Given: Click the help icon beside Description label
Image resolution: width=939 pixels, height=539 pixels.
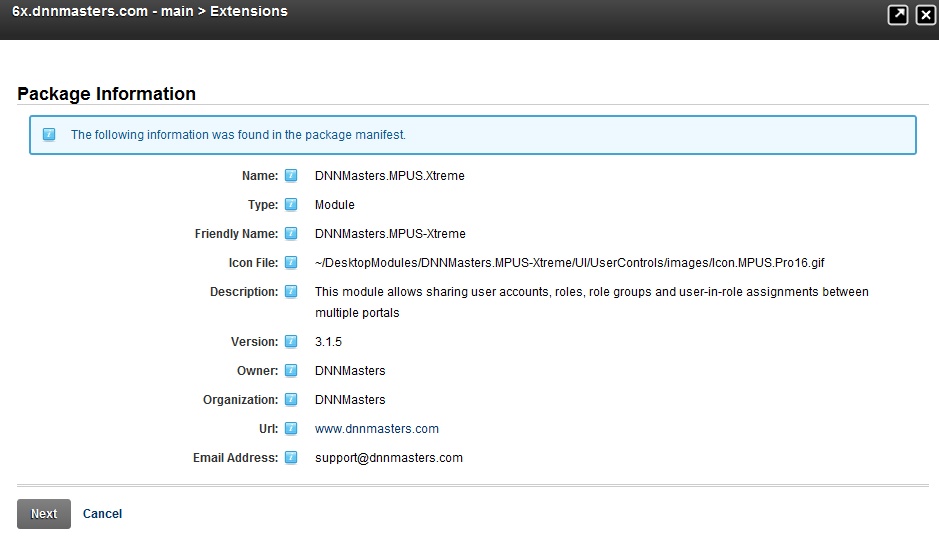Looking at the screenshot, I should pos(291,291).
